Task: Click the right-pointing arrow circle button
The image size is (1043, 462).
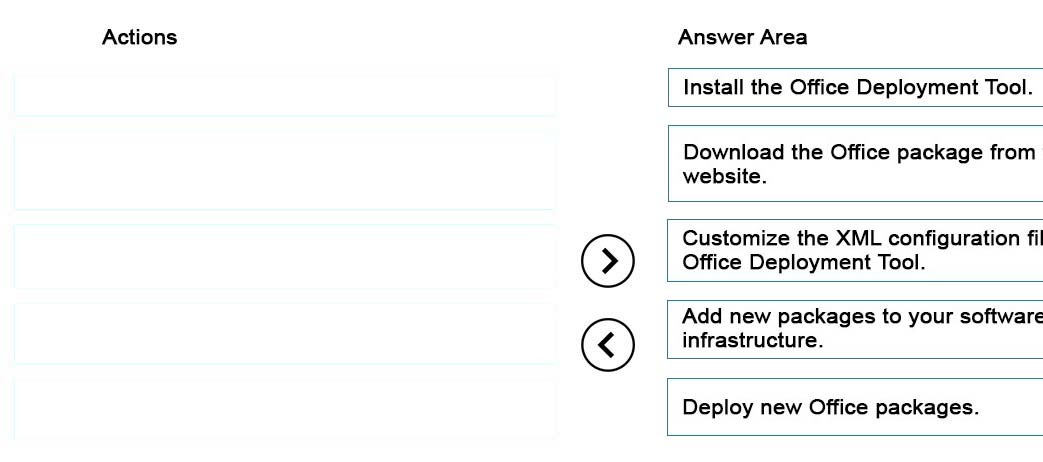Action: [607, 261]
